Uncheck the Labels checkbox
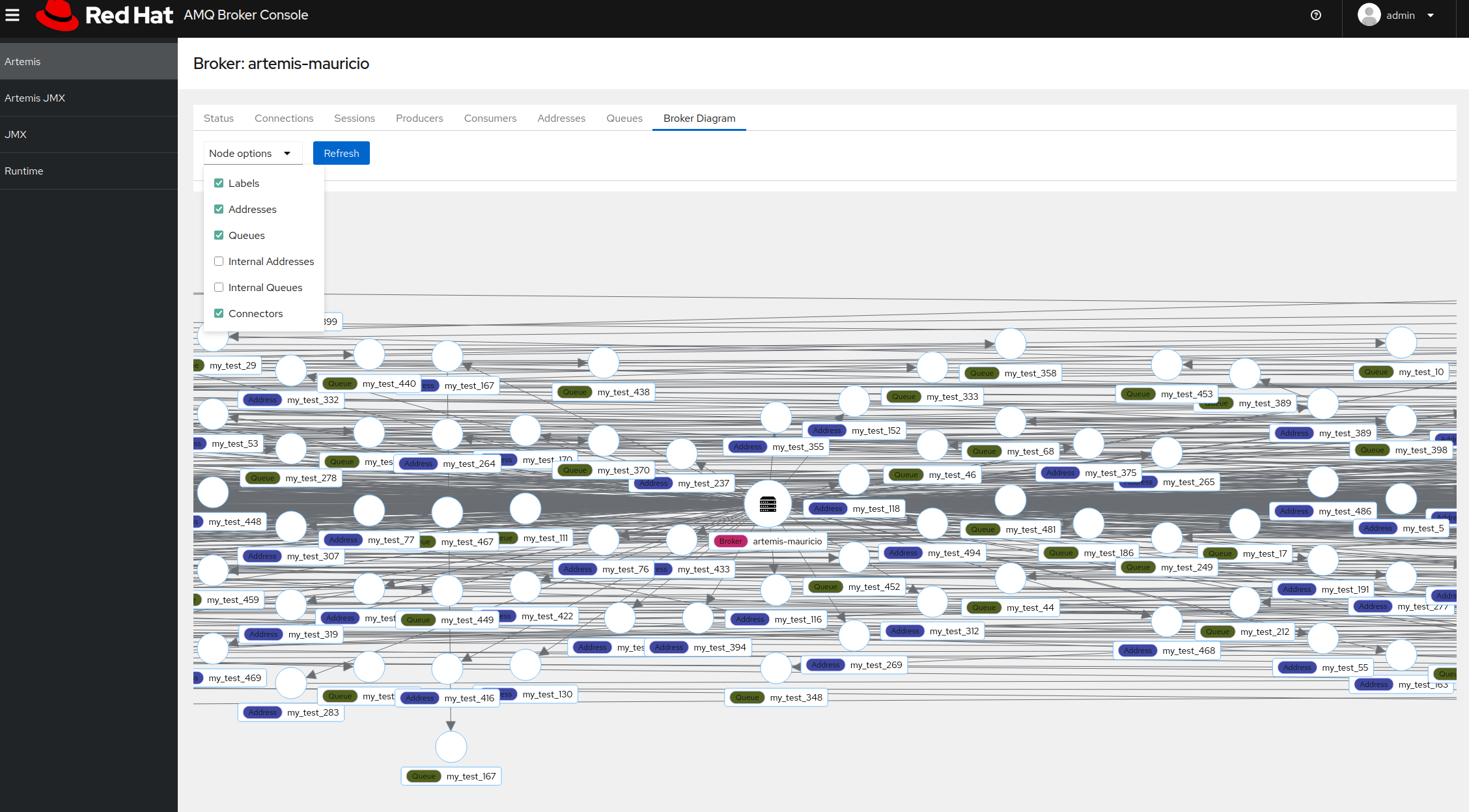The height and width of the screenshot is (812, 1469). point(219,184)
